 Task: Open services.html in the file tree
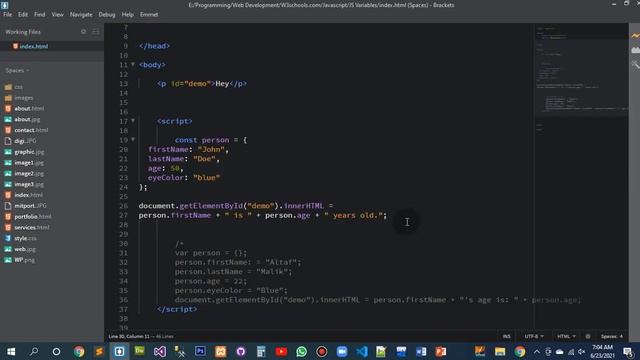(x=32, y=227)
